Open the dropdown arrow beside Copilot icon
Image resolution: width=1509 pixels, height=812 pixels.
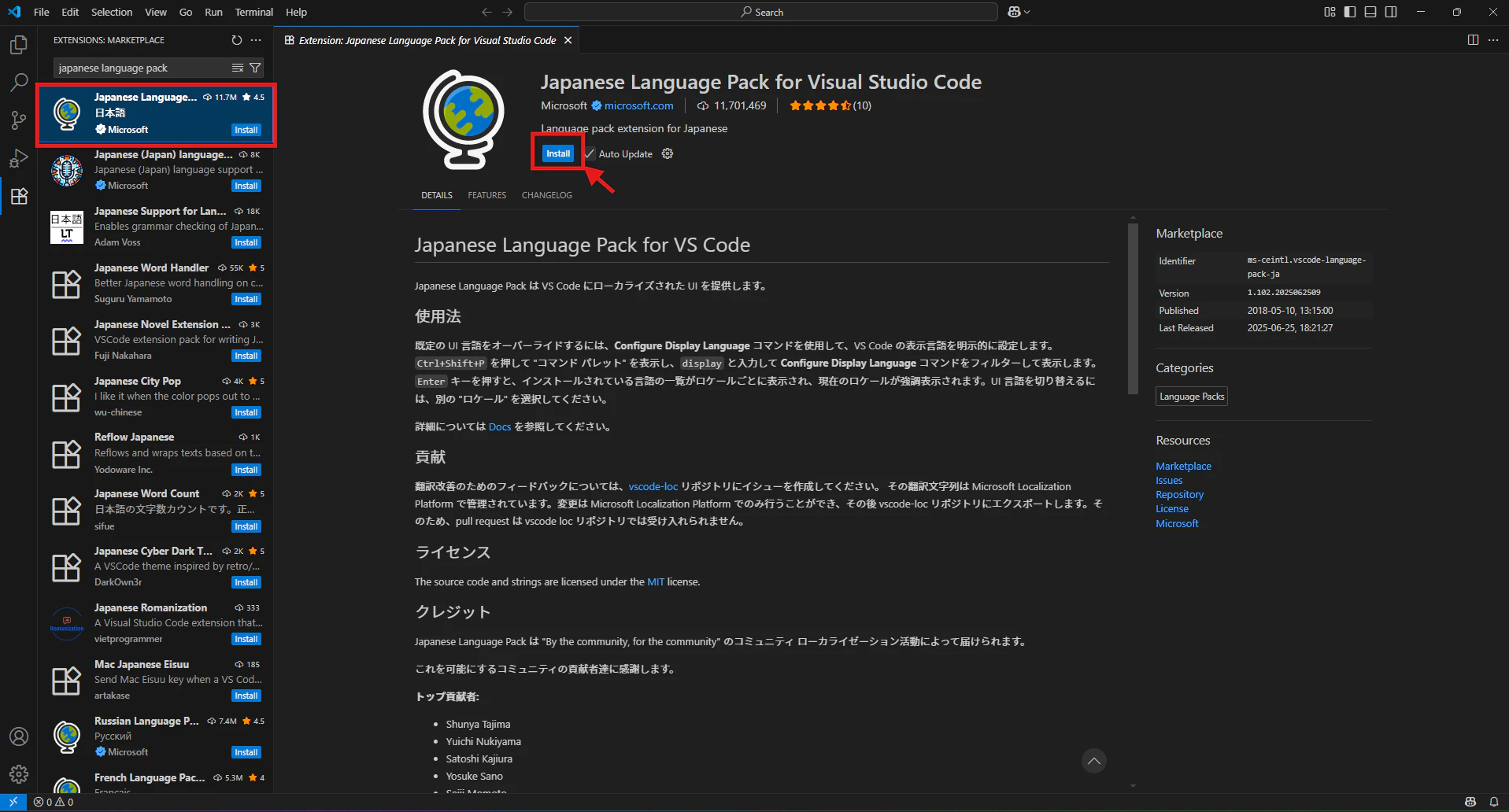[x=1026, y=12]
